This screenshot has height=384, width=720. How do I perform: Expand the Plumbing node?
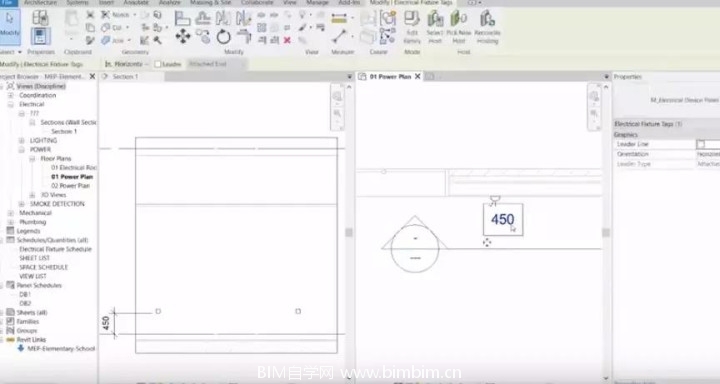(11, 222)
